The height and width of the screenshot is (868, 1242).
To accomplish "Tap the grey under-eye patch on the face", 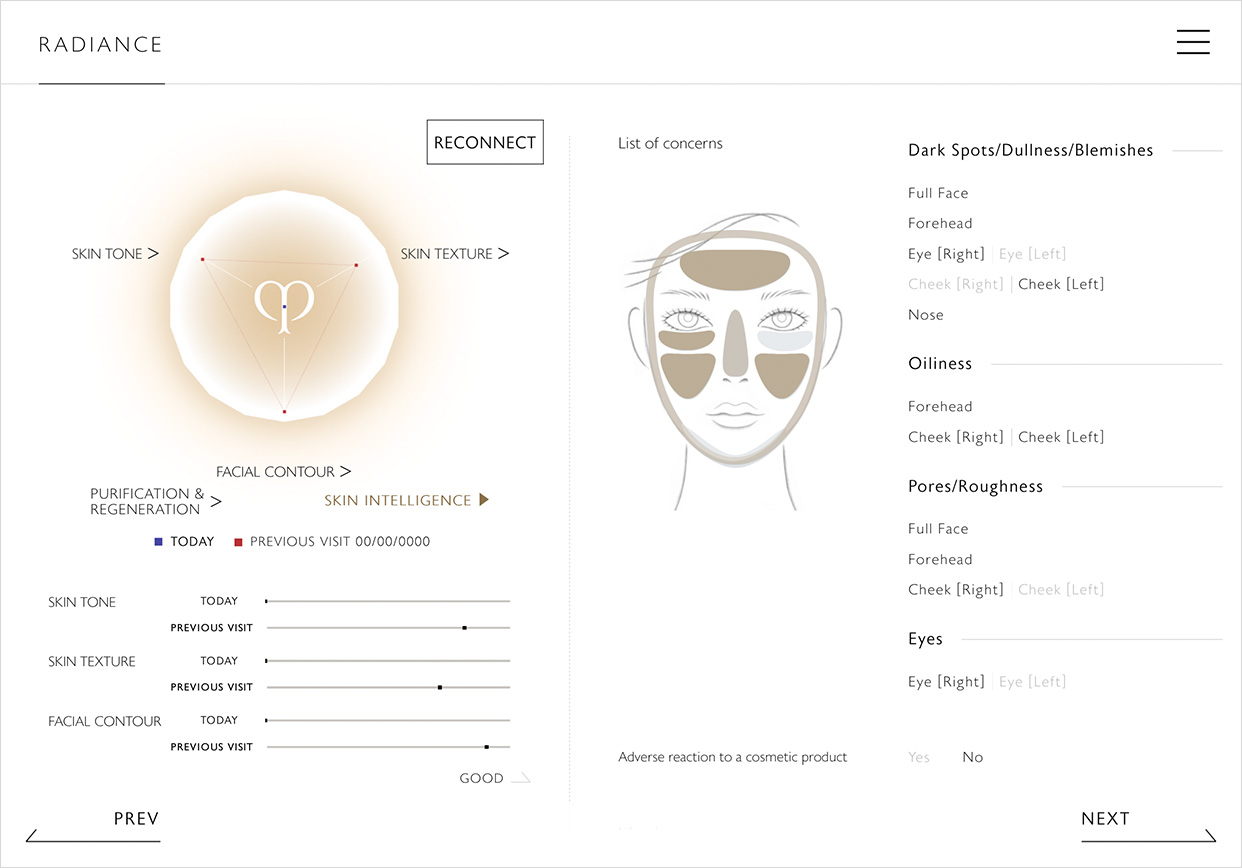I will coord(784,338).
